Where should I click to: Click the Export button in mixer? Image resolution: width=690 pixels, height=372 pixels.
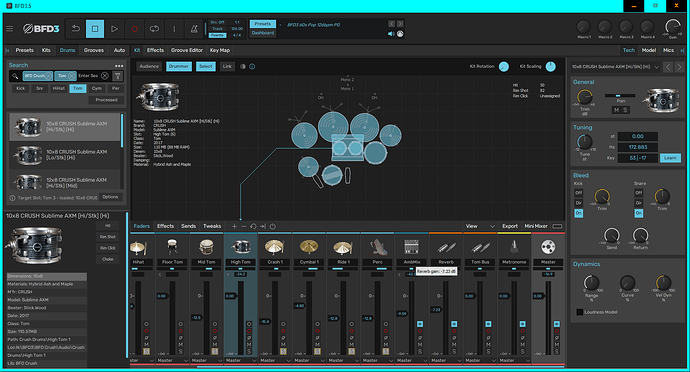click(510, 226)
